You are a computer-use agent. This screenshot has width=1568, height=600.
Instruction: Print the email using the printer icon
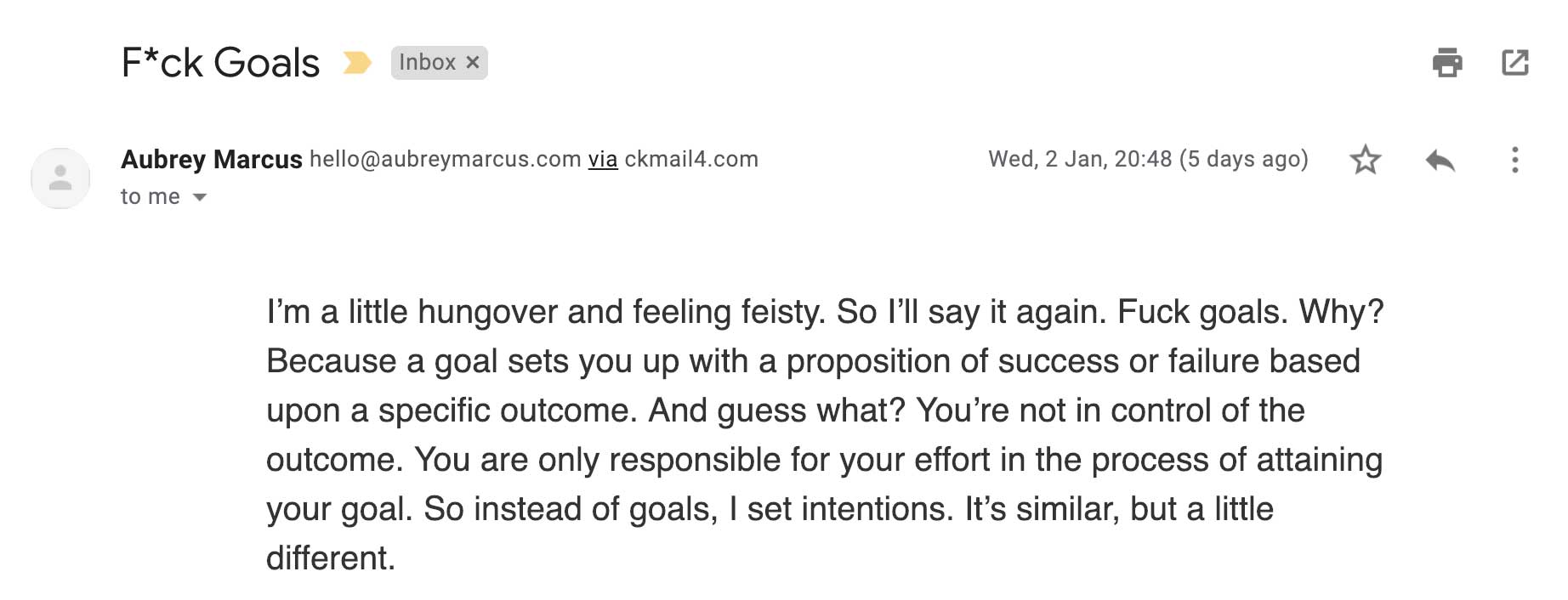pos(1446,62)
